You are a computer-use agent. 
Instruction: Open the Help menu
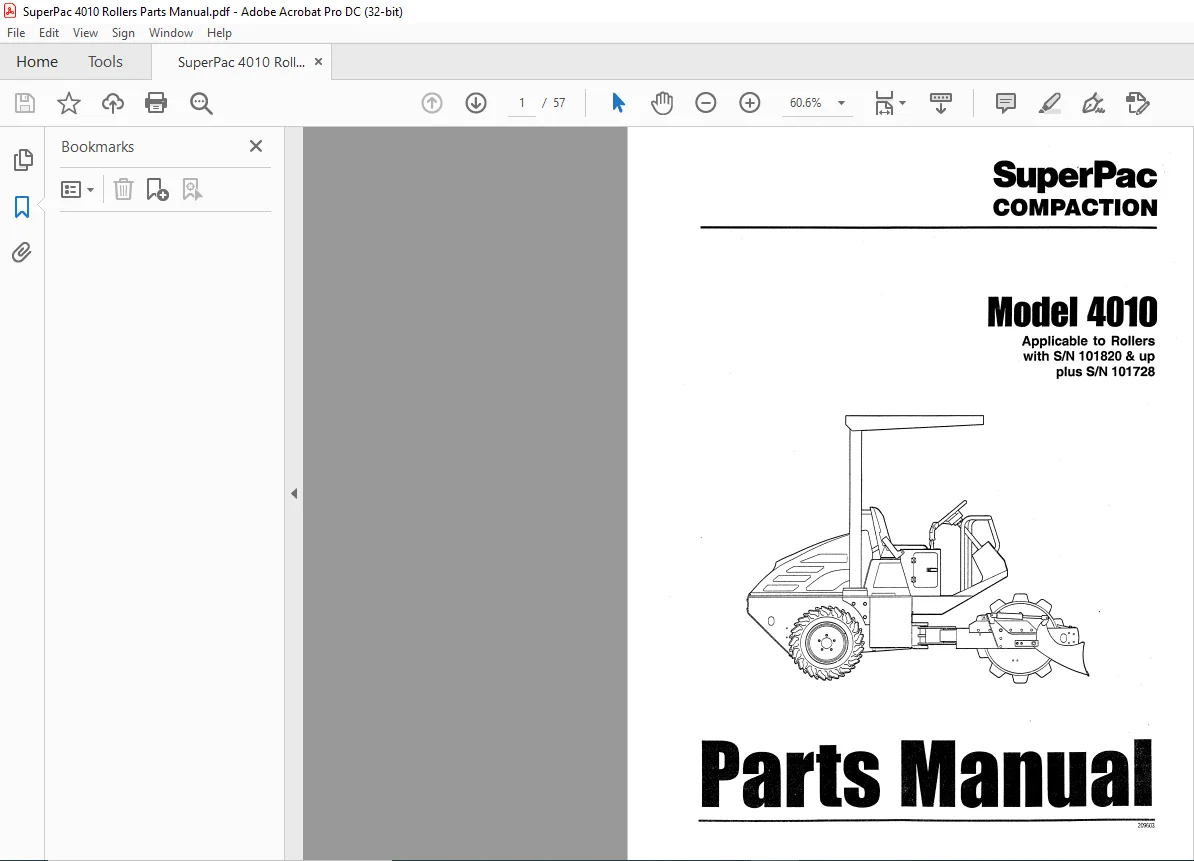coord(219,33)
